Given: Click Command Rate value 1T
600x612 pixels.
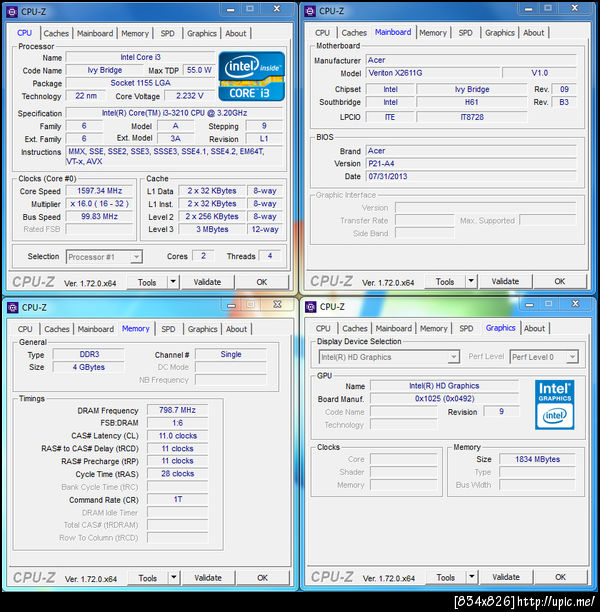Looking at the screenshot, I should click(178, 500).
